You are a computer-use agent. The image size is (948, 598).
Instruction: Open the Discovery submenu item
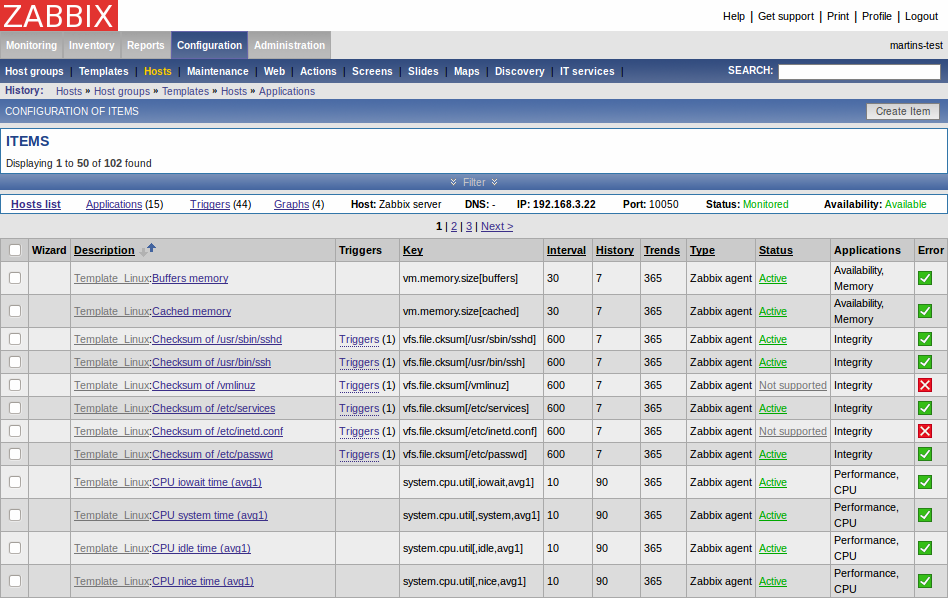519,71
